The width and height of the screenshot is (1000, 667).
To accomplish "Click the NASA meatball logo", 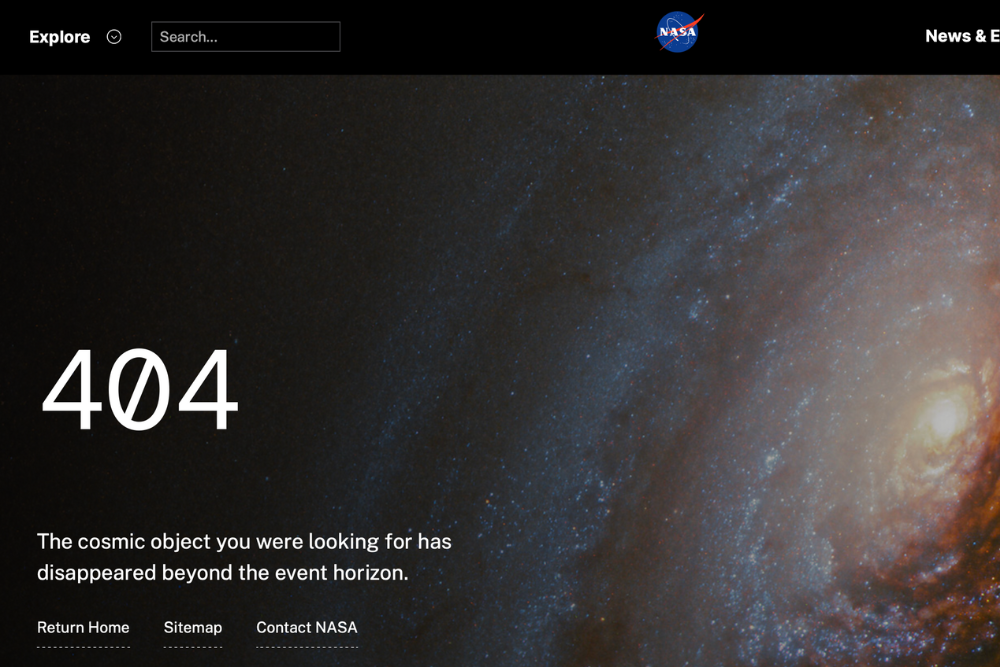I will click(x=679, y=32).
